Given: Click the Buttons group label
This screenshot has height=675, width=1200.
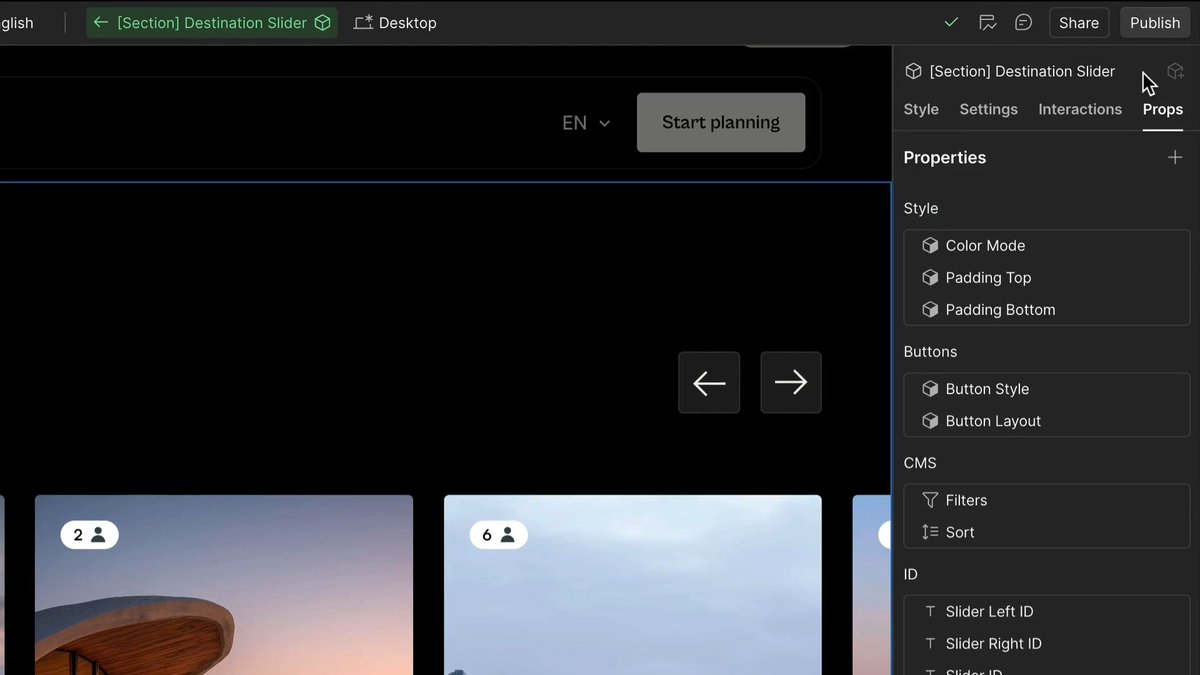Looking at the screenshot, I should pos(930,352).
